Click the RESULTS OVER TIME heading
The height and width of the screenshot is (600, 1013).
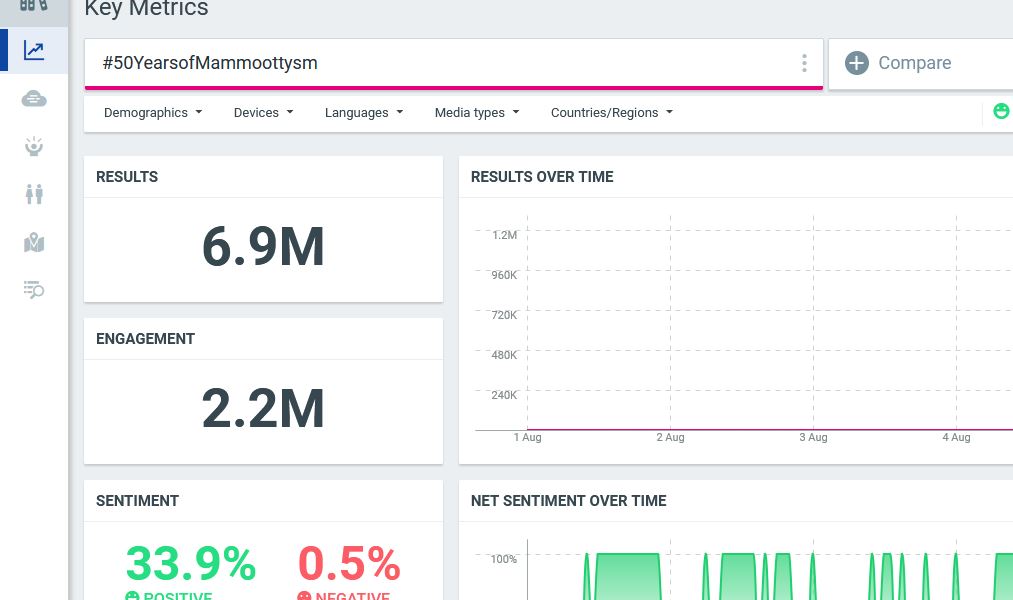pos(542,177)
